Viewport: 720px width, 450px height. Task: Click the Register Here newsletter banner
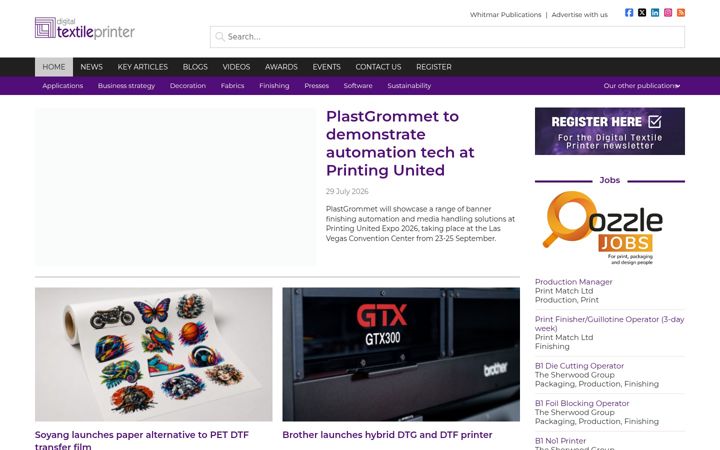tap(610, 131)
